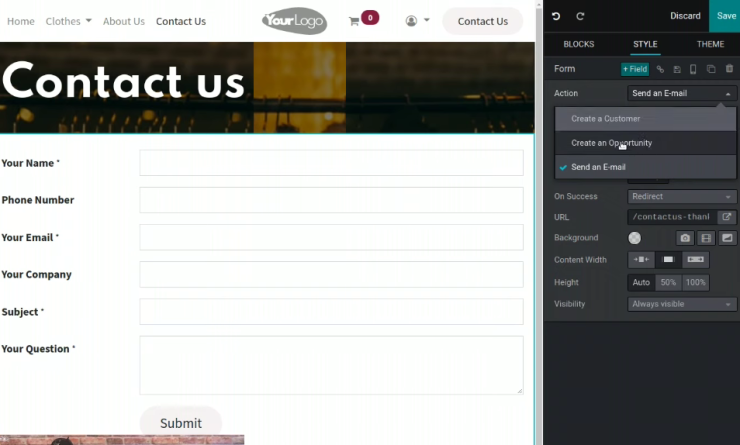Click the Discard button

(x=685, y=16)
